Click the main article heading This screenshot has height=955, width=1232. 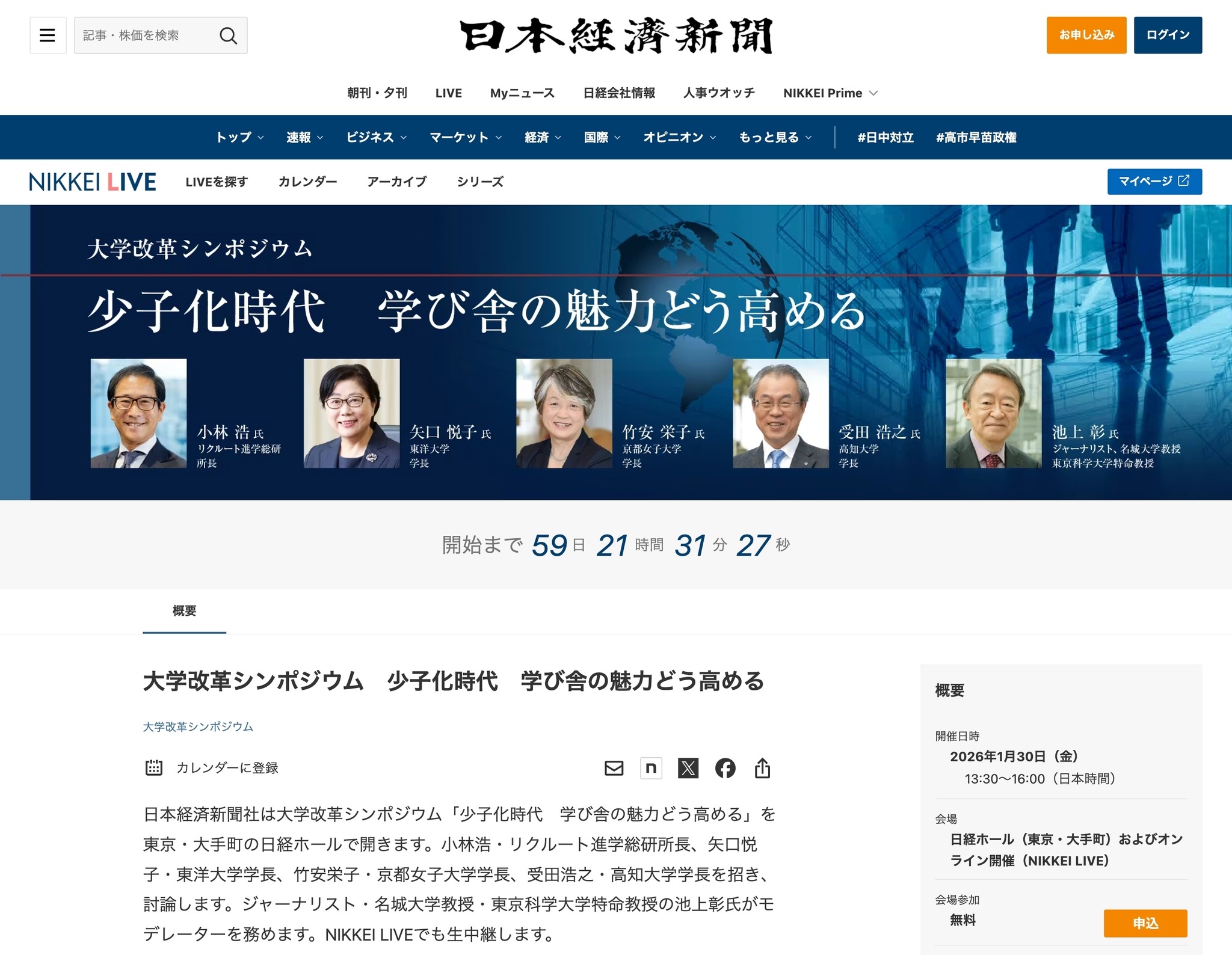click(454, 681)
